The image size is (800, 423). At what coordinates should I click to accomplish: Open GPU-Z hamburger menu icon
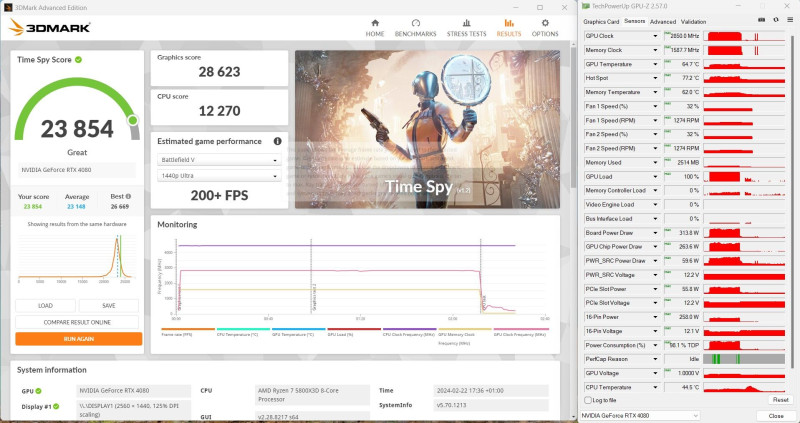790,20
